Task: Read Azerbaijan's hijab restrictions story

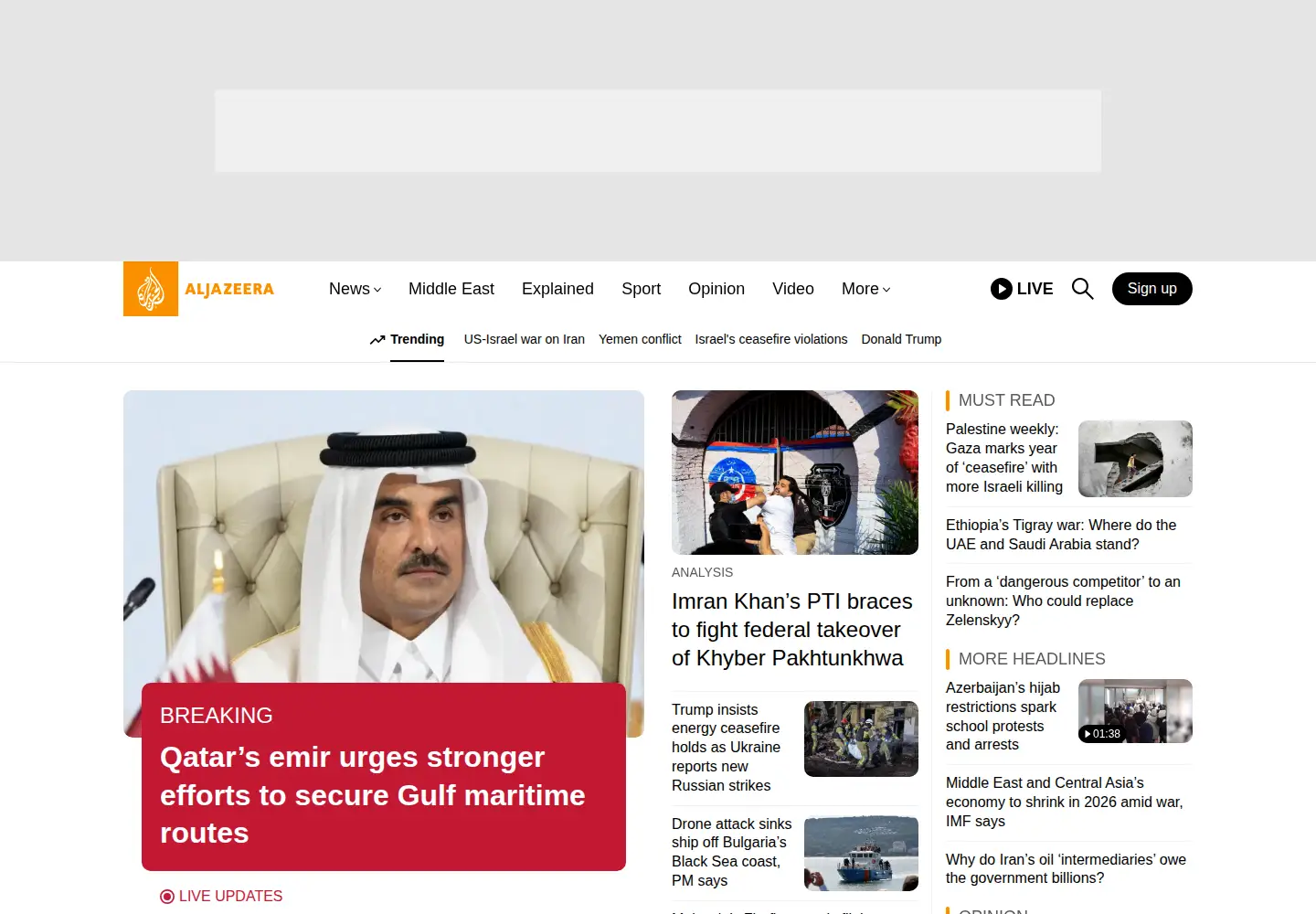Action: [x=1003, y=717]
